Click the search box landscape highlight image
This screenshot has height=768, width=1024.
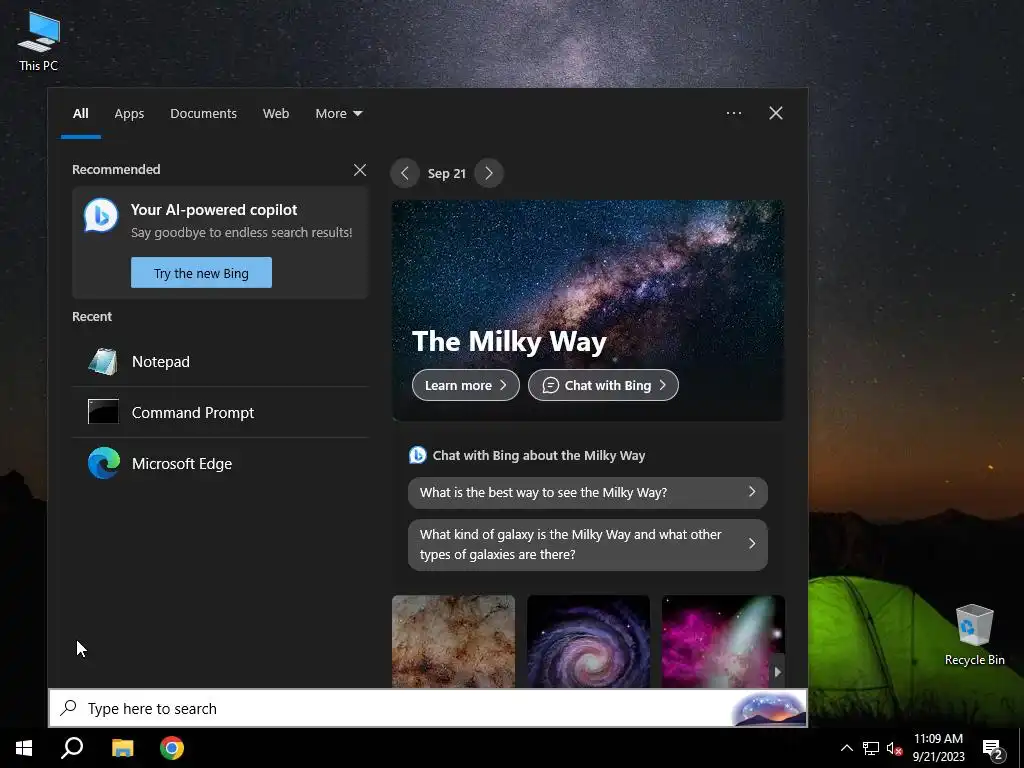[x=768, y=709]
